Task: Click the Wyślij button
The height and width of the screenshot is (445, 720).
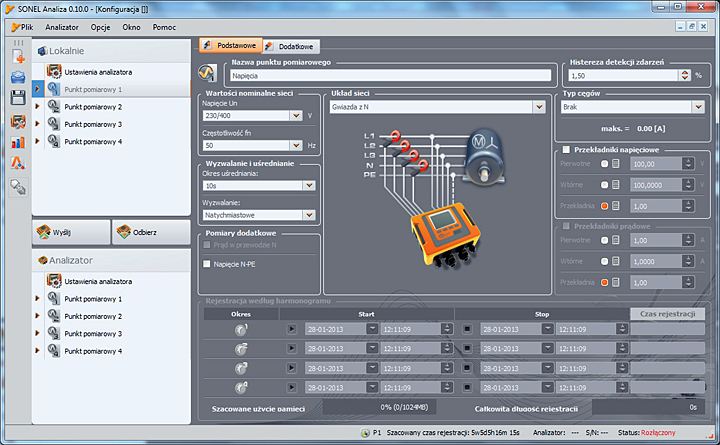Action: pos(71,232)
